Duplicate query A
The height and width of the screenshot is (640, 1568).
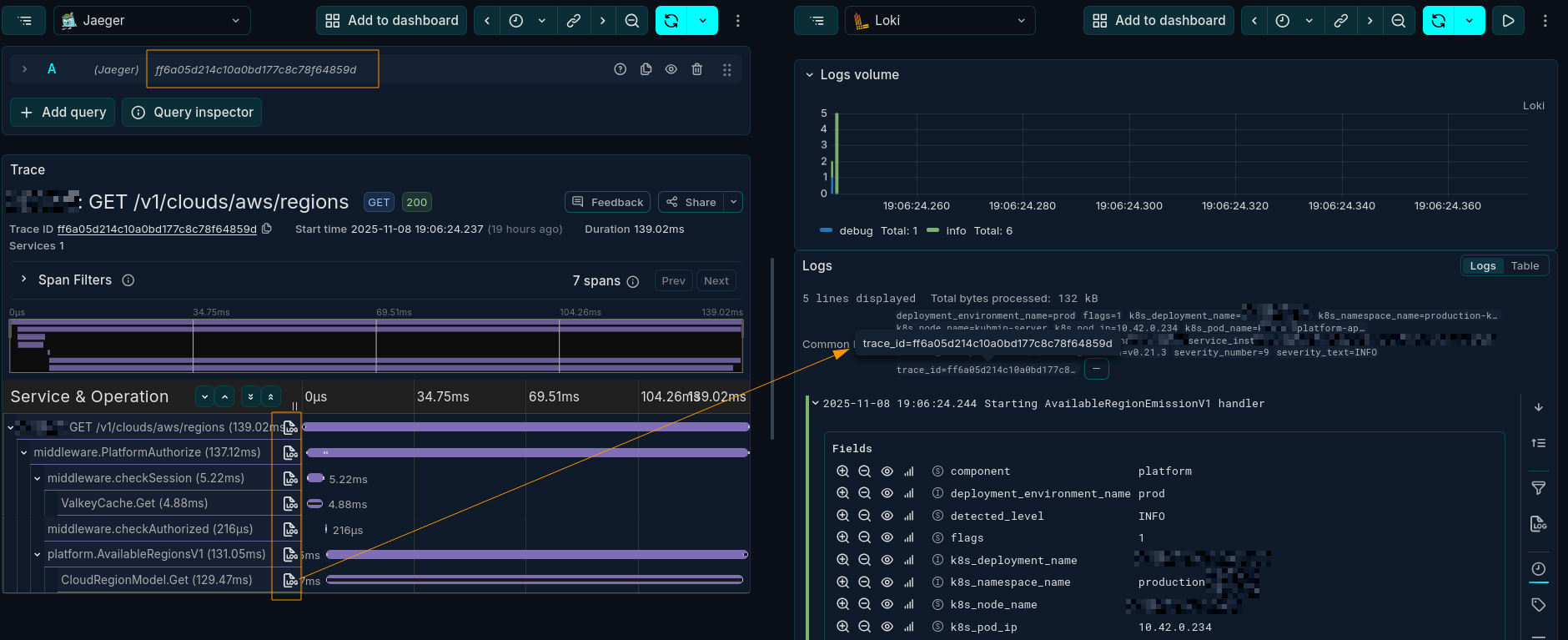pyautogui.click(x=646, y=69)
